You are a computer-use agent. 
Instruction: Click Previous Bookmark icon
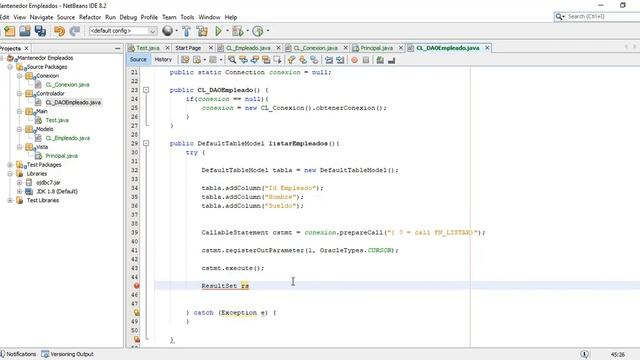pos(291,60)
